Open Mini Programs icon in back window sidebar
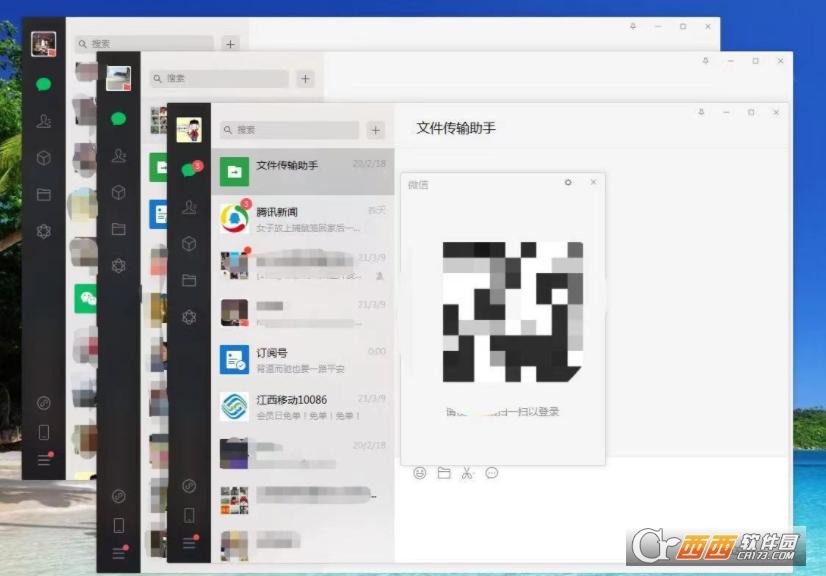Viewport: 826px width, 576px height. pyautogui.click(x=44, y=403)
